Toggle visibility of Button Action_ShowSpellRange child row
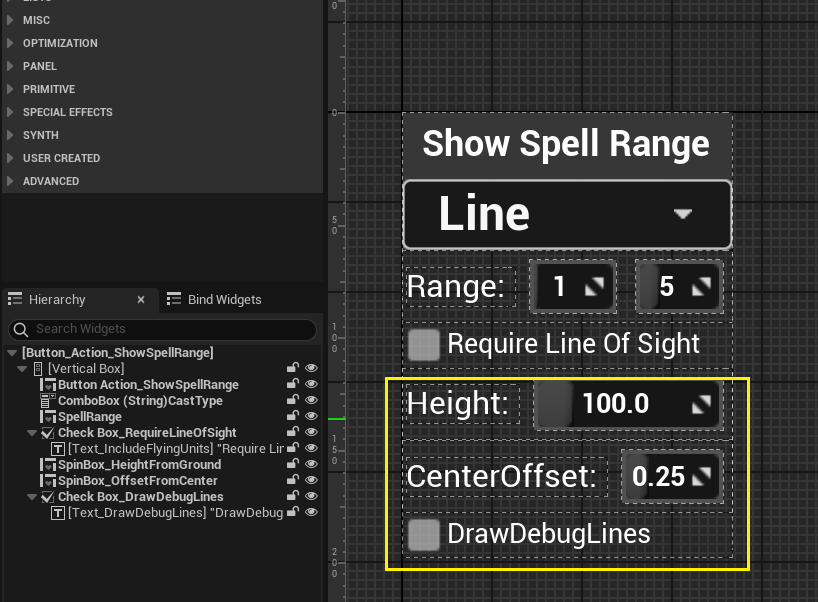The width and height of the screenshot is (818, 602). coord(311,384)
